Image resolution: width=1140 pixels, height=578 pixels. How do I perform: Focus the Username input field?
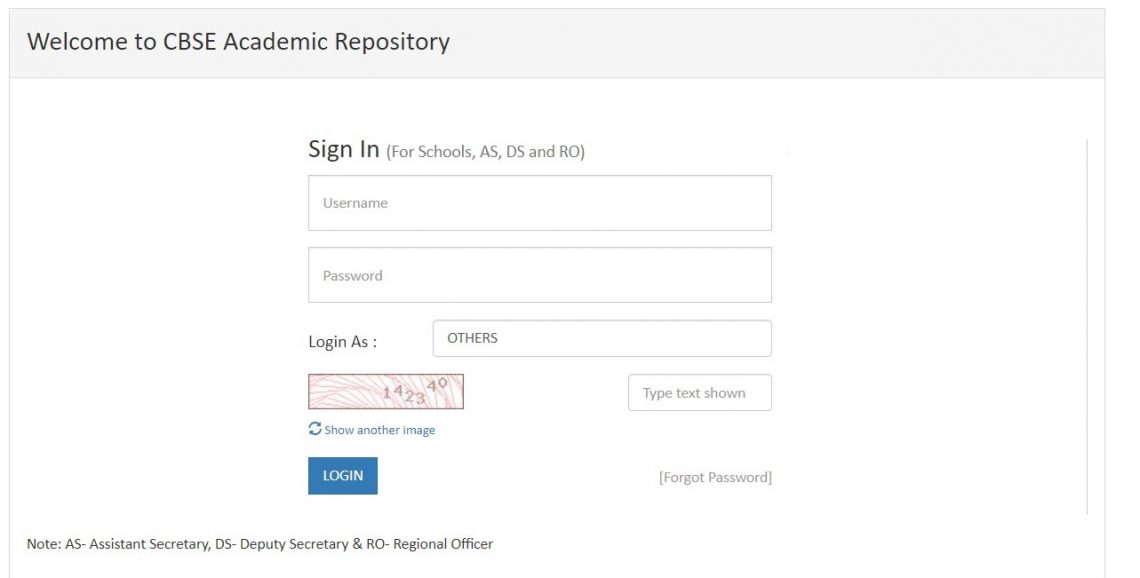click(x=539, y=203)
